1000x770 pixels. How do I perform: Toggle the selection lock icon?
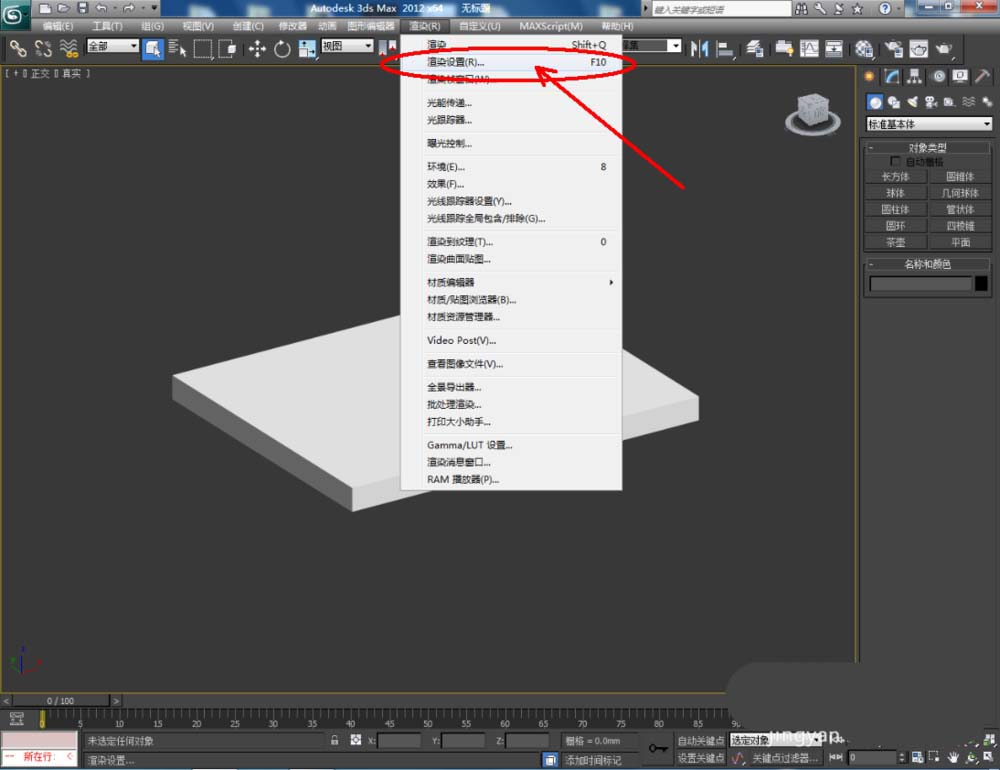tap(335, 741)
